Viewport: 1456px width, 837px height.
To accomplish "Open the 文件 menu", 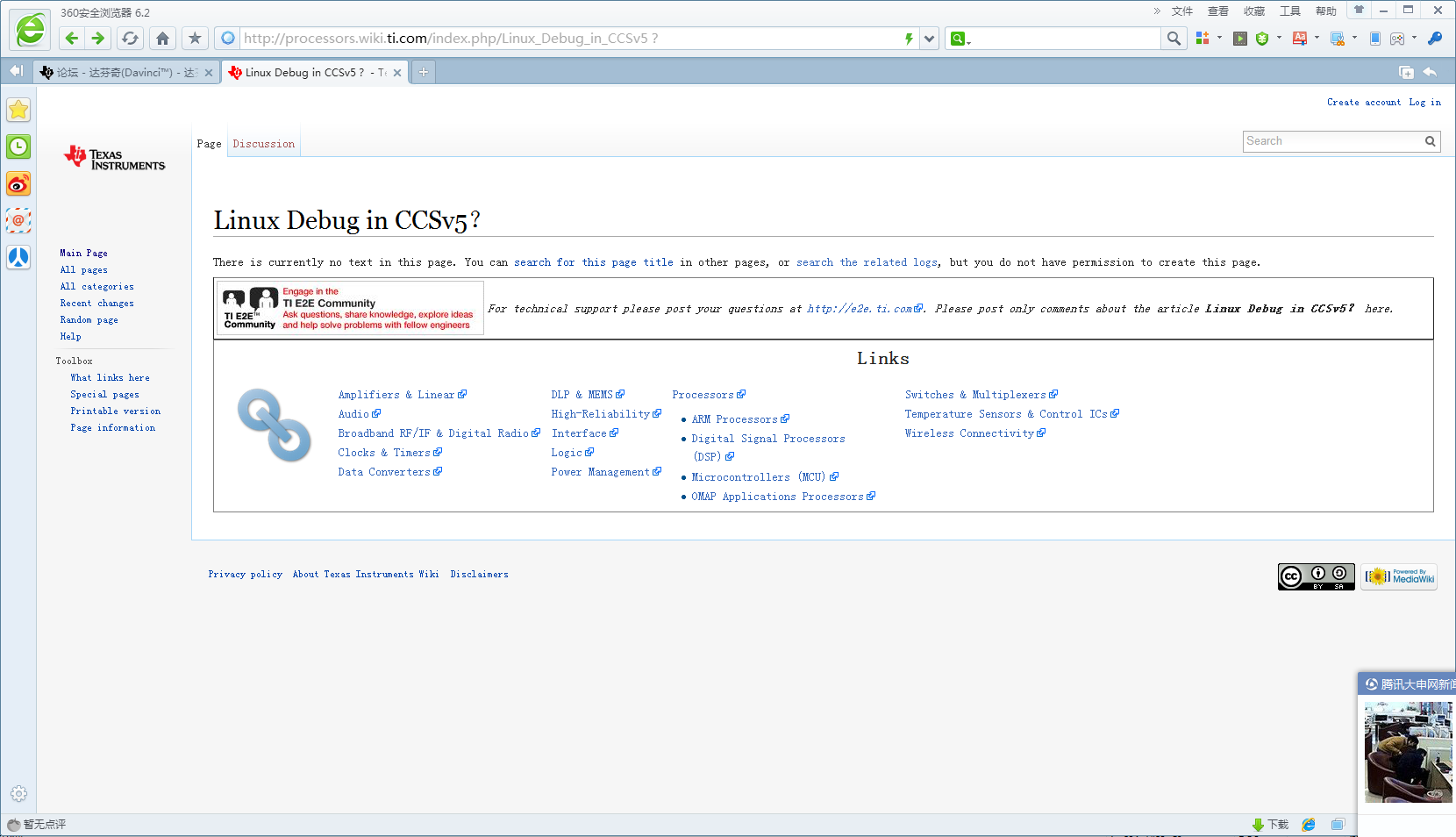I will point(1182,11).
